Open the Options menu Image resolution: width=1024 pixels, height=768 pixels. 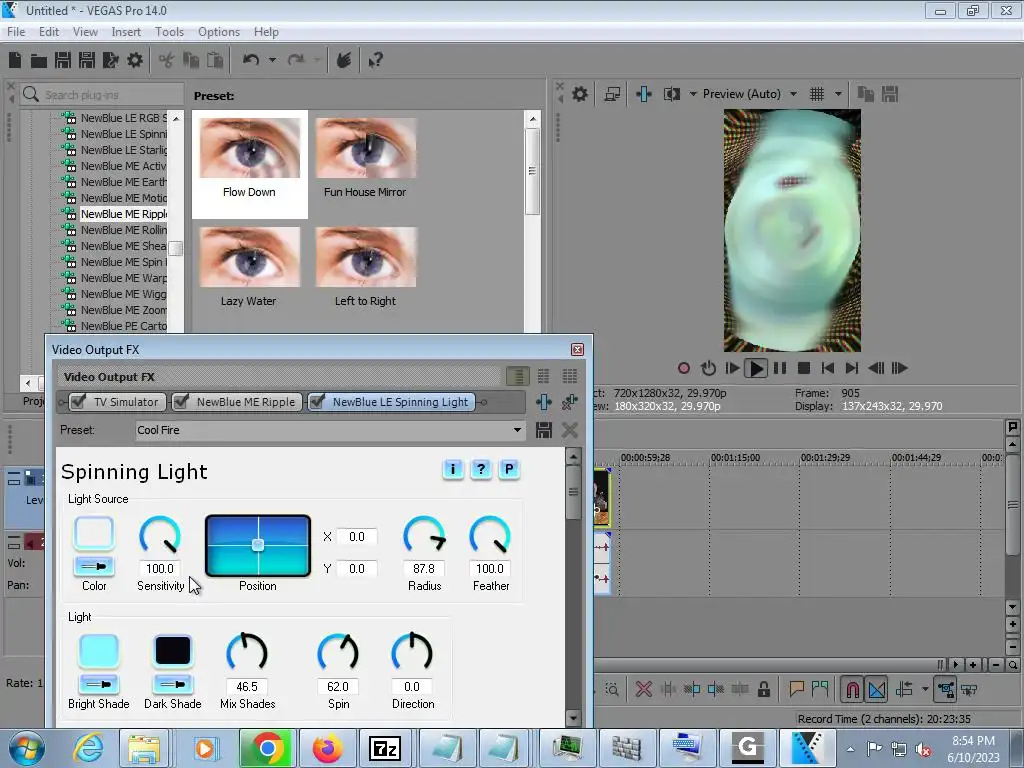(219, 32)
